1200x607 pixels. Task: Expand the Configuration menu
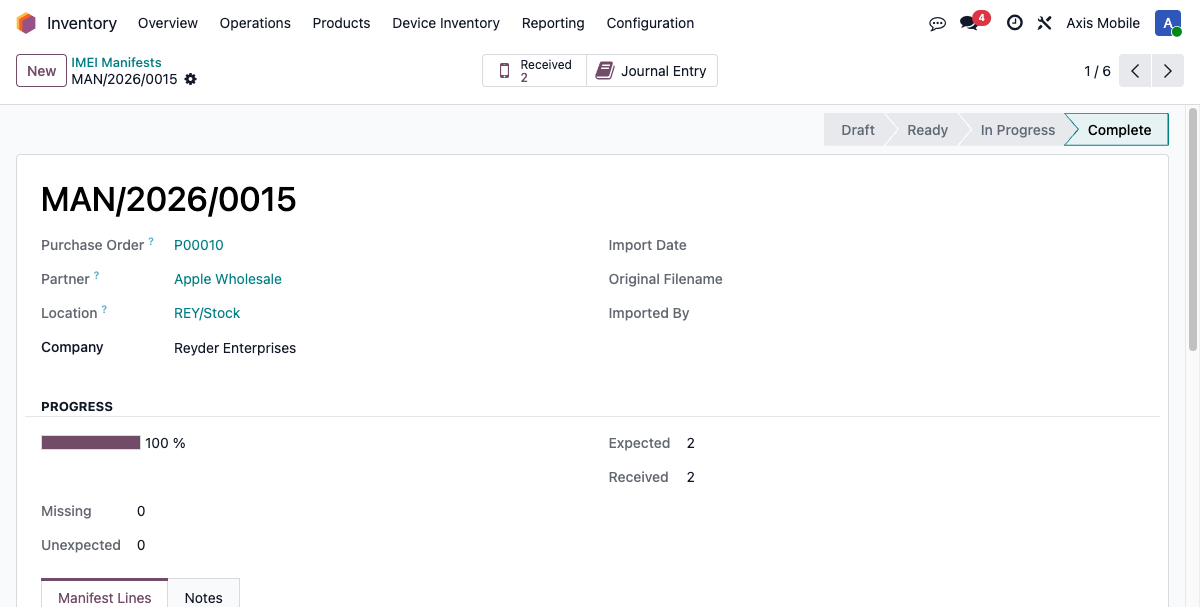click(650, 23)
